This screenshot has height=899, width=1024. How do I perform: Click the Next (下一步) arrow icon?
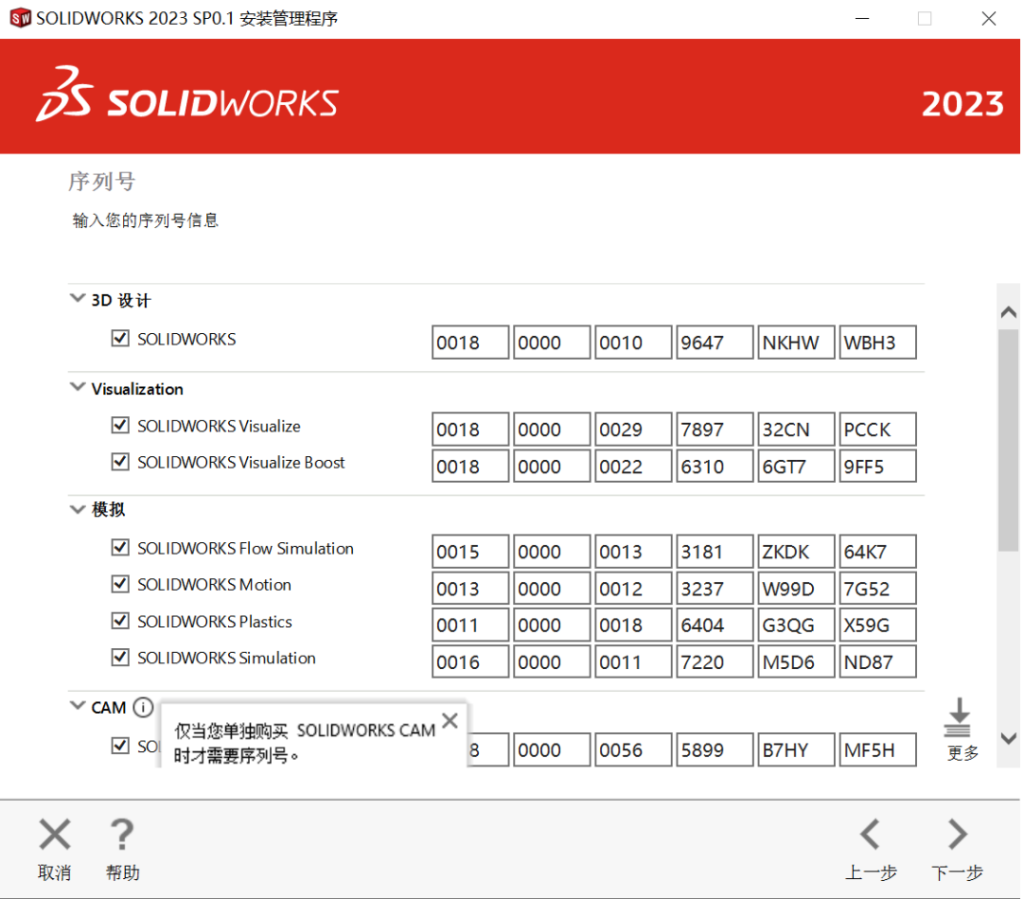(x=956, y=834)
